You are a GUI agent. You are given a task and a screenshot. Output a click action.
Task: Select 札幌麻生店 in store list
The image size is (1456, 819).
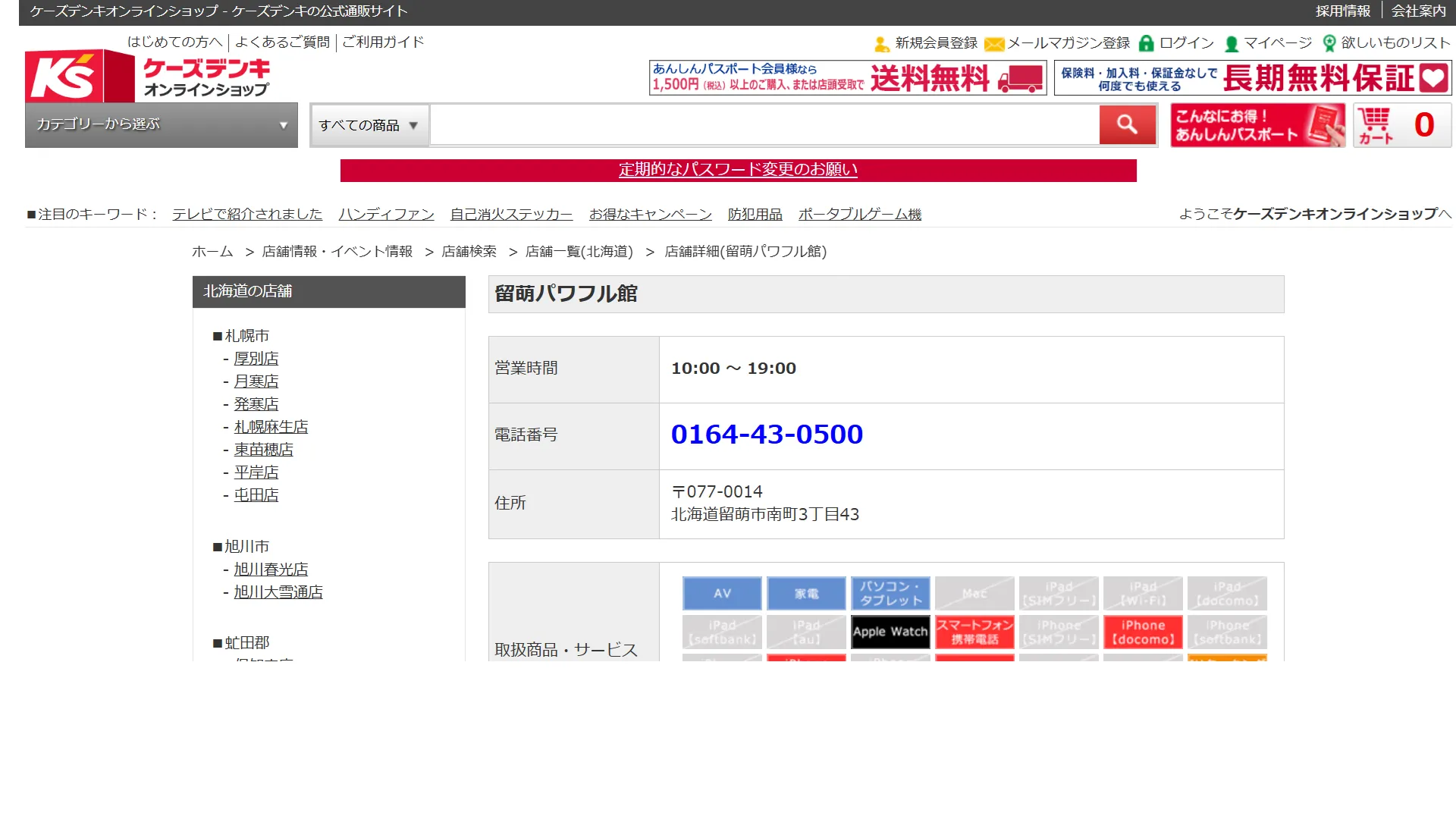coord(271,427)
